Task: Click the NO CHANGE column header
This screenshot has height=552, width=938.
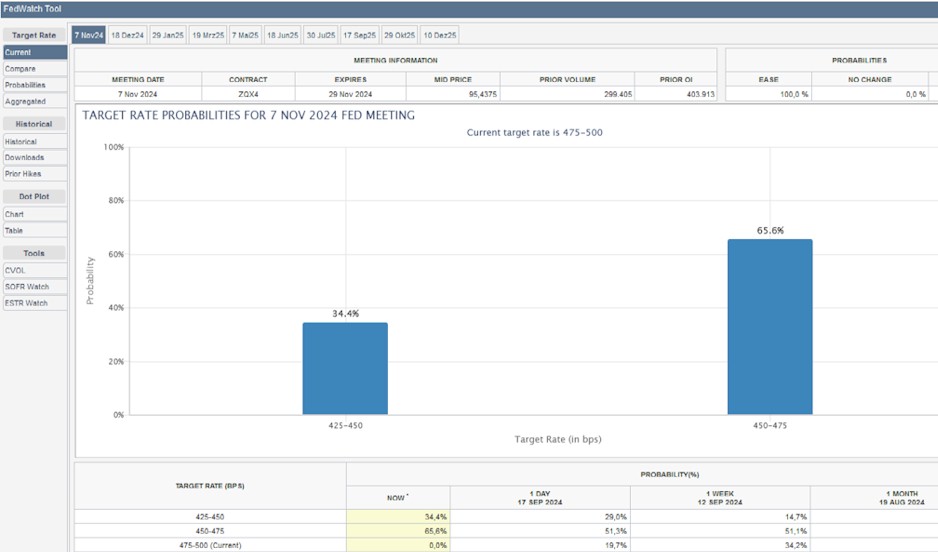Action: tap(870, 80)
